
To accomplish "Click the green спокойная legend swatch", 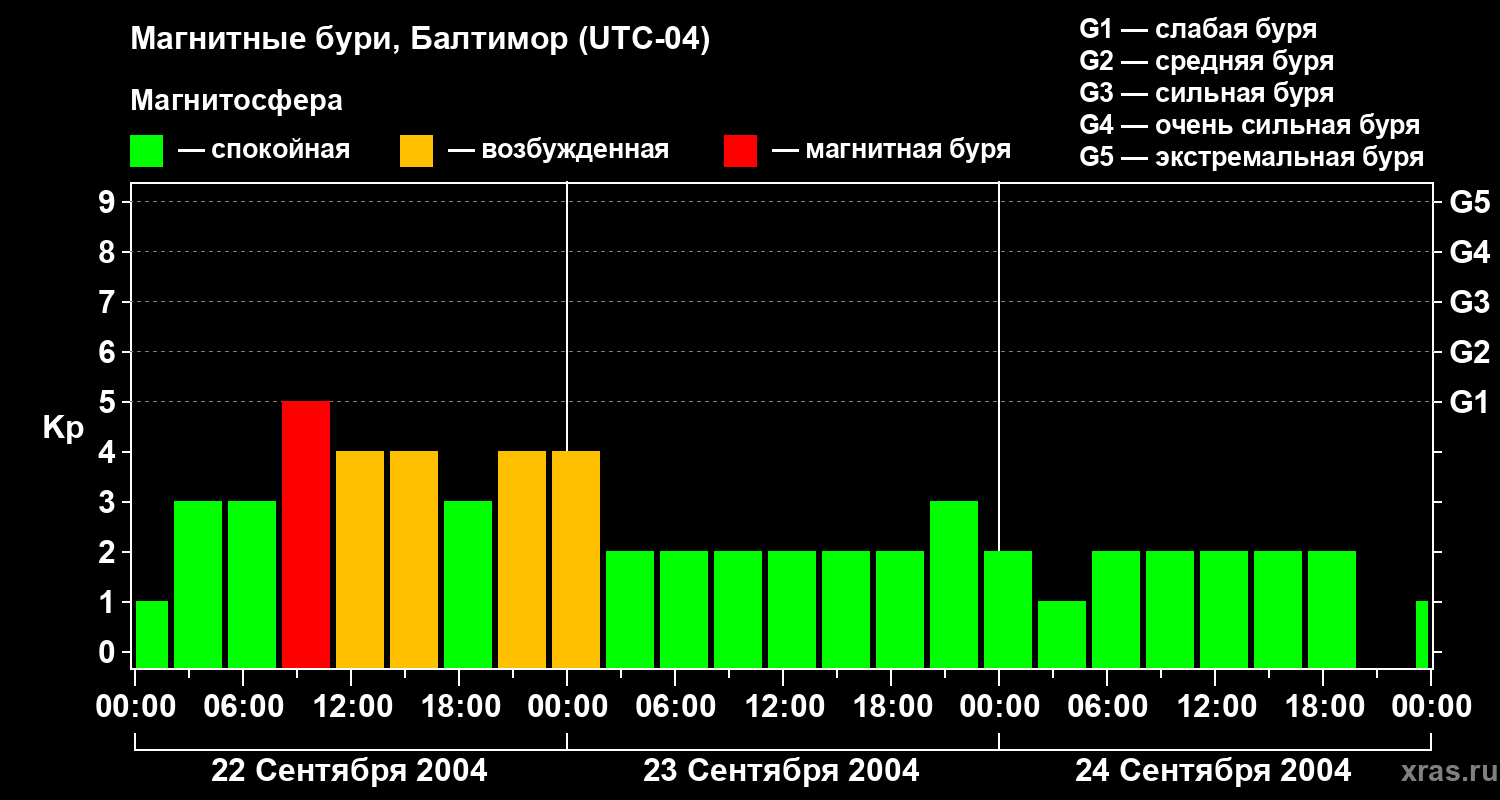I will tap(146, 151).
